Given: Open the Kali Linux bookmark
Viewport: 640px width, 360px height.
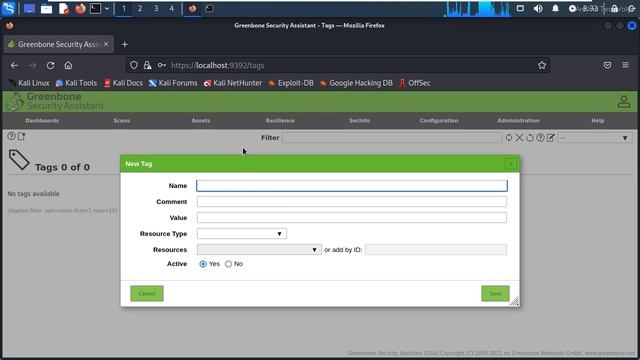Looking at the screenshot, I should pos(29,83).
